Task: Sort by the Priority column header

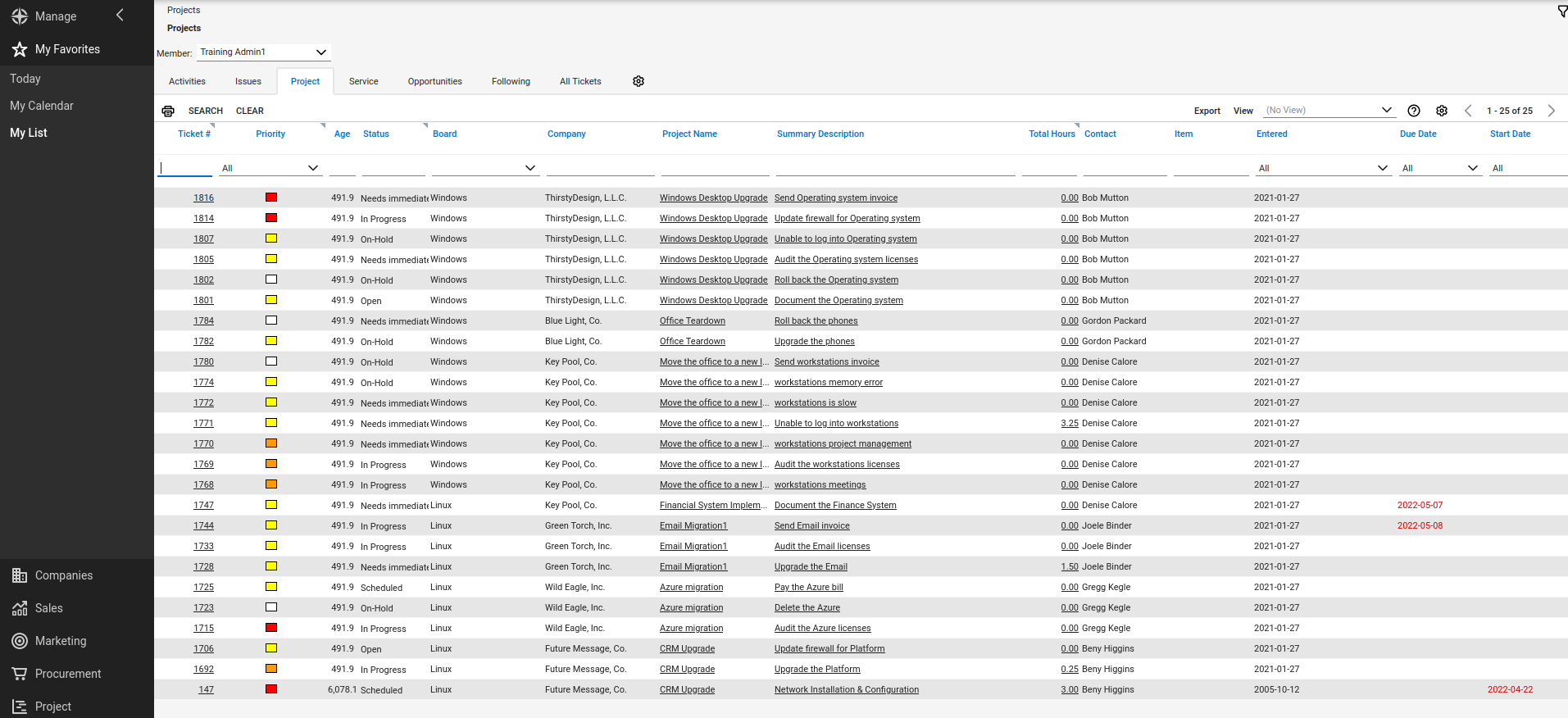Action: [270, 134]
